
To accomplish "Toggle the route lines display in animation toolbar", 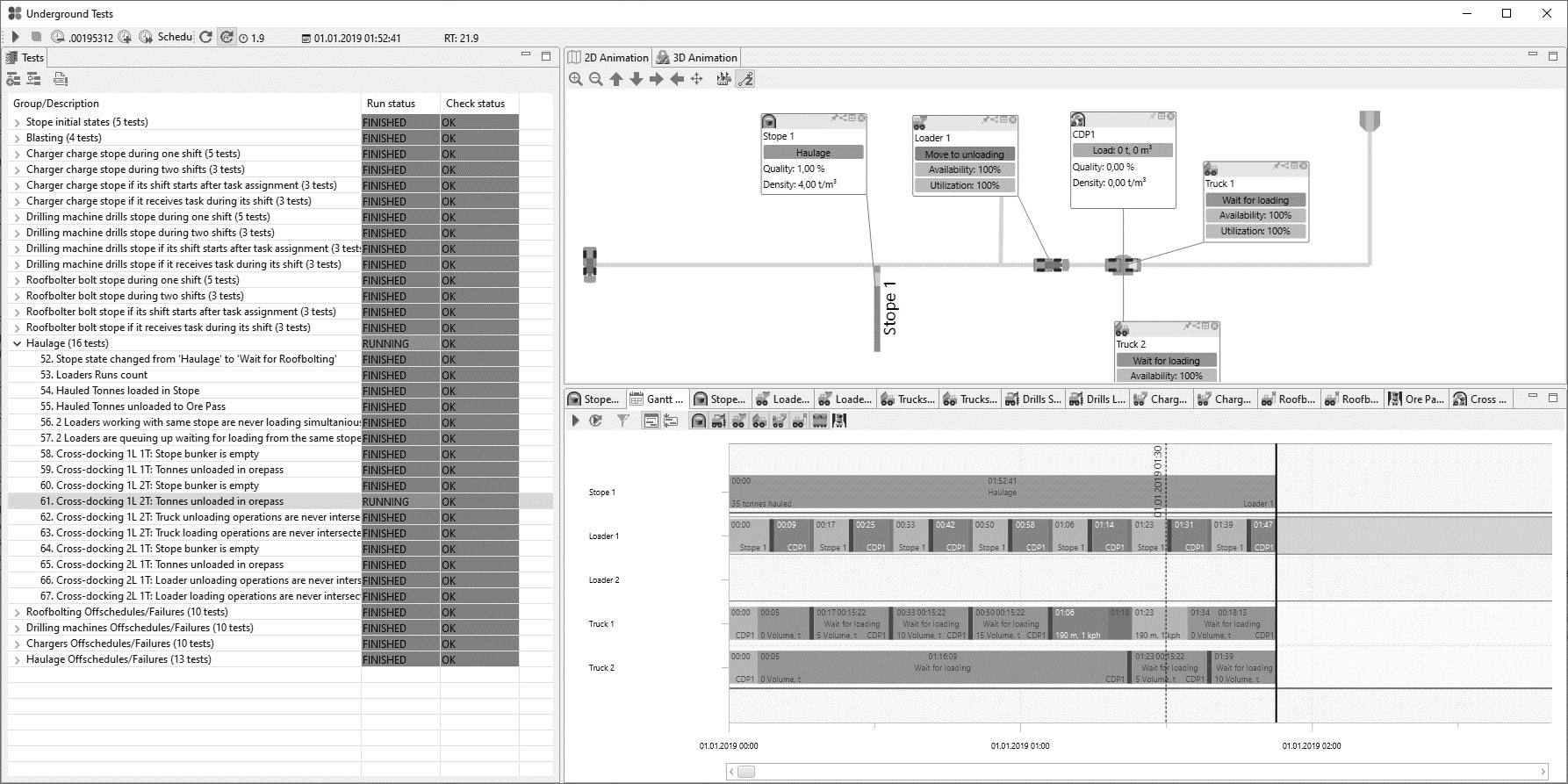I will pos(745,79).
